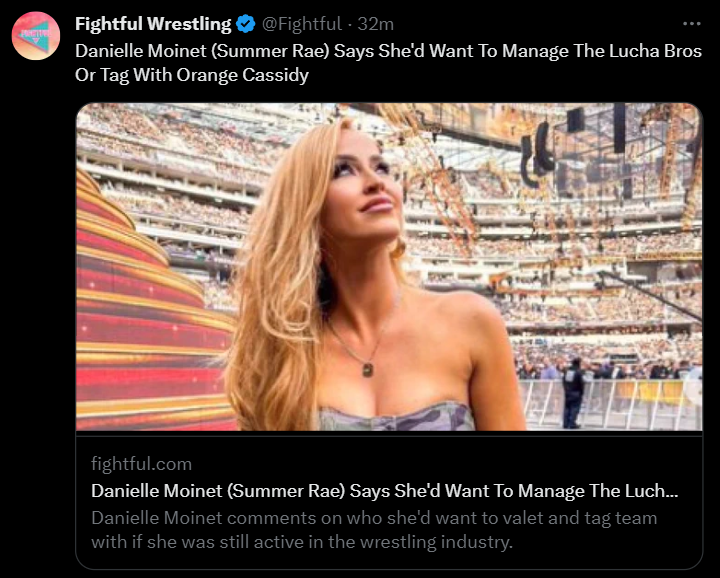
Task: Click the blue verified badge
Action: [246, 24]
